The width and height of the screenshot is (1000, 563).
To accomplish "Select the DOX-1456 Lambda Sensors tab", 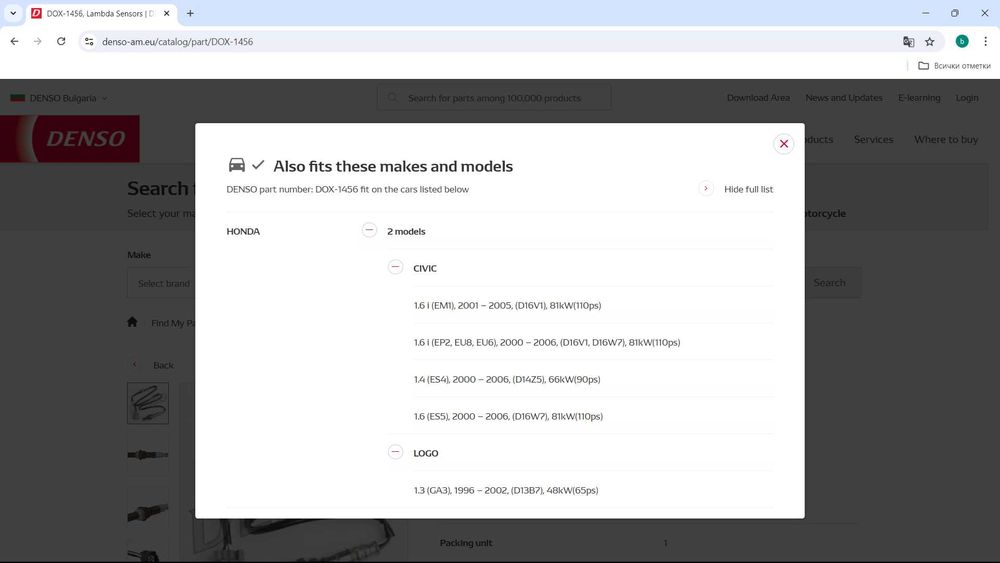I will [100, 13].
